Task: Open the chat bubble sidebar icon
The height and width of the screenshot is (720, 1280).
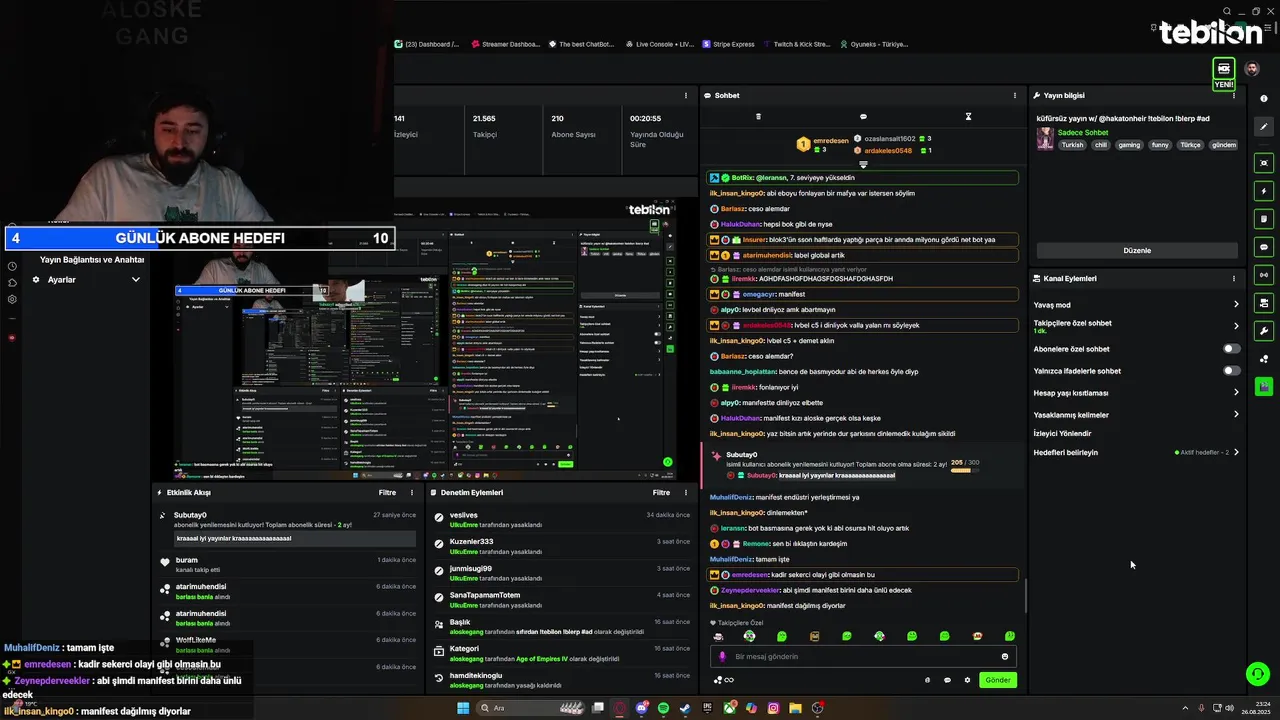Action: 1264,247
